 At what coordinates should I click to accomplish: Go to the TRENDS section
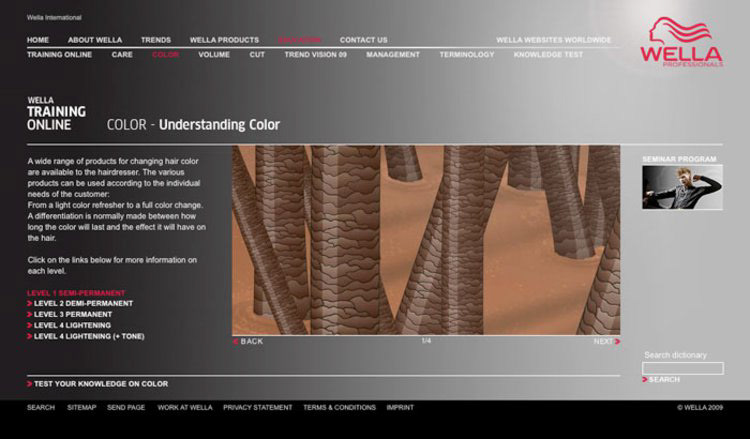pos(156,40)
